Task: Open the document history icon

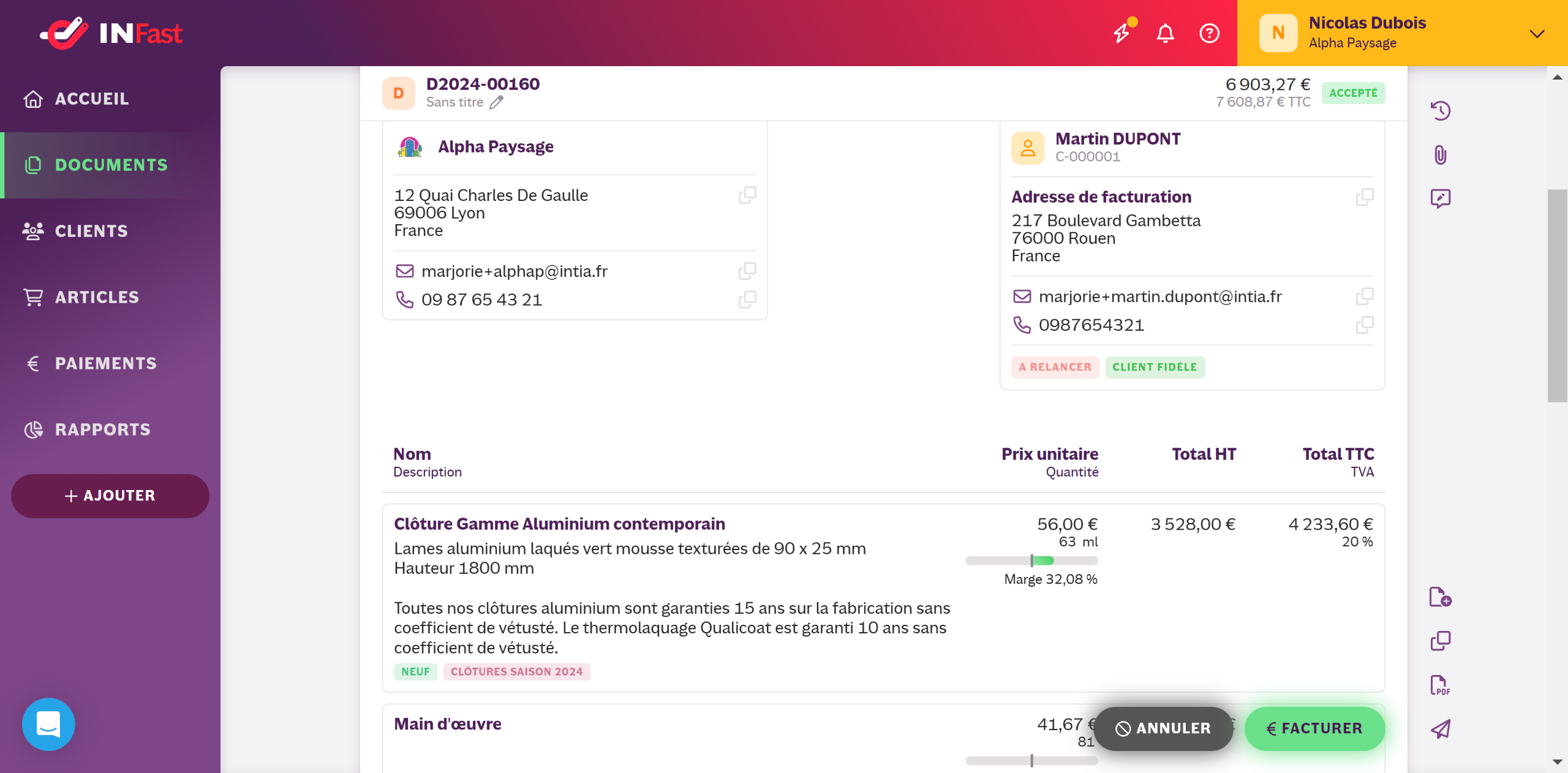Action: pyautogui.click(x=1441, y=111)
